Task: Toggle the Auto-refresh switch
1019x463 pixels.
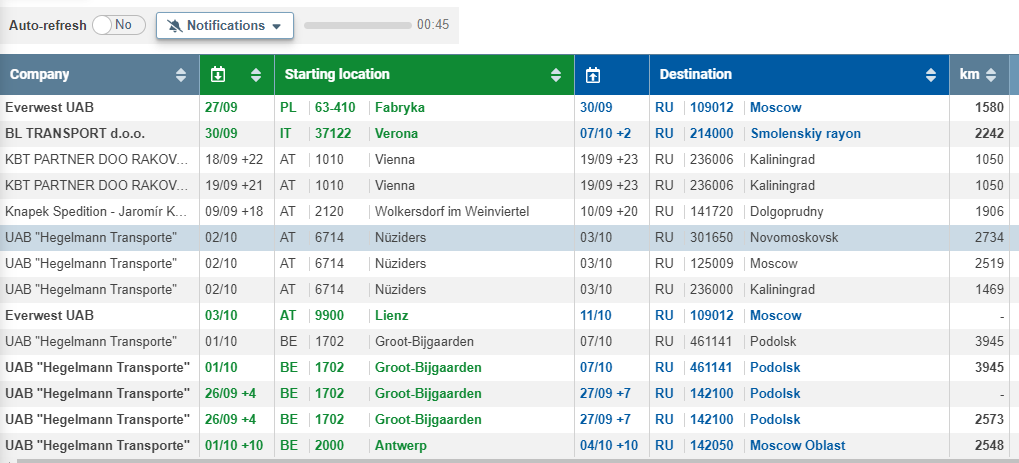Action: [x=119, y=25]
